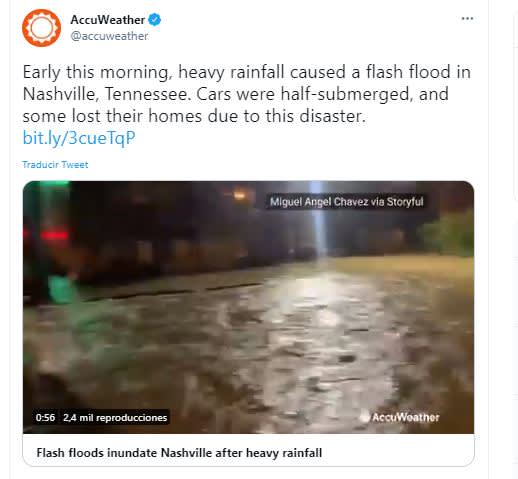Open the three-dot tweet options menu
Screen dimensions: 518x479
[x=467, y=19]
